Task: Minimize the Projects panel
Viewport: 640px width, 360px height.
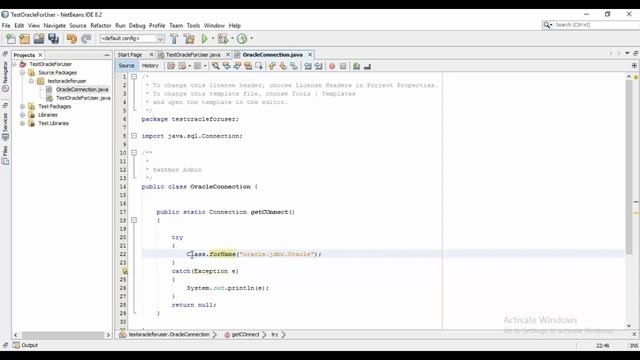Action: pyautogui.click(x=107, y=55)
